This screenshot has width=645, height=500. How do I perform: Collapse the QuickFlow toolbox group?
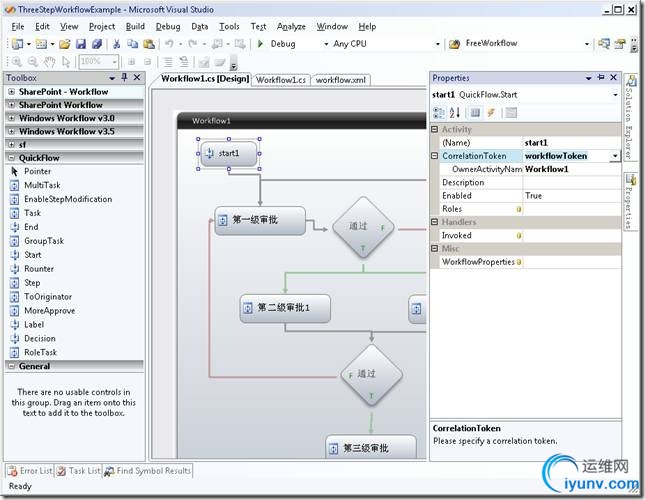pyautogui.click(x=12, y=158)
